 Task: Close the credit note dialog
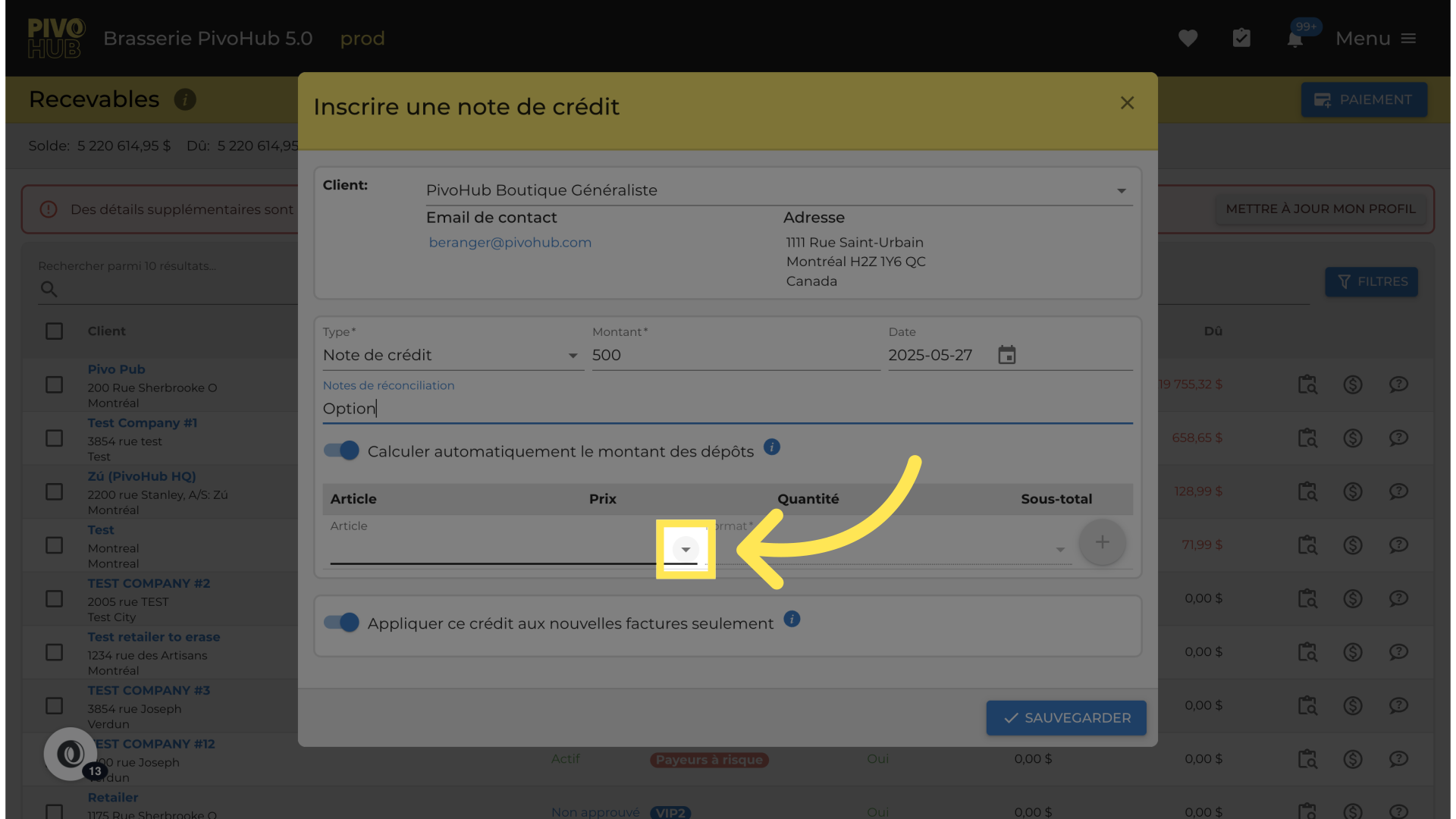(1127, 103)
